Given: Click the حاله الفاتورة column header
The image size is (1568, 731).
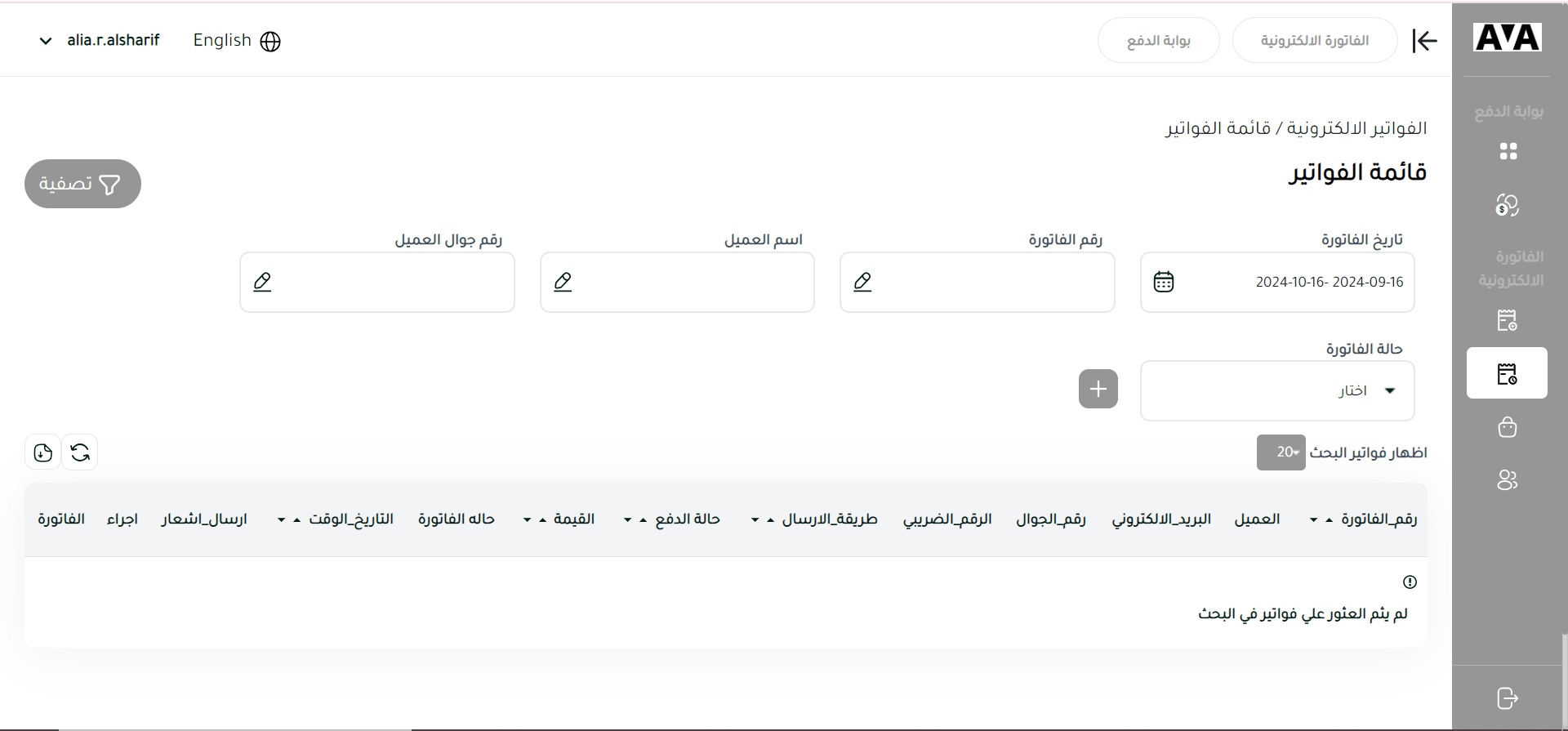Looking at the screenshot, I should coord(457,519).
